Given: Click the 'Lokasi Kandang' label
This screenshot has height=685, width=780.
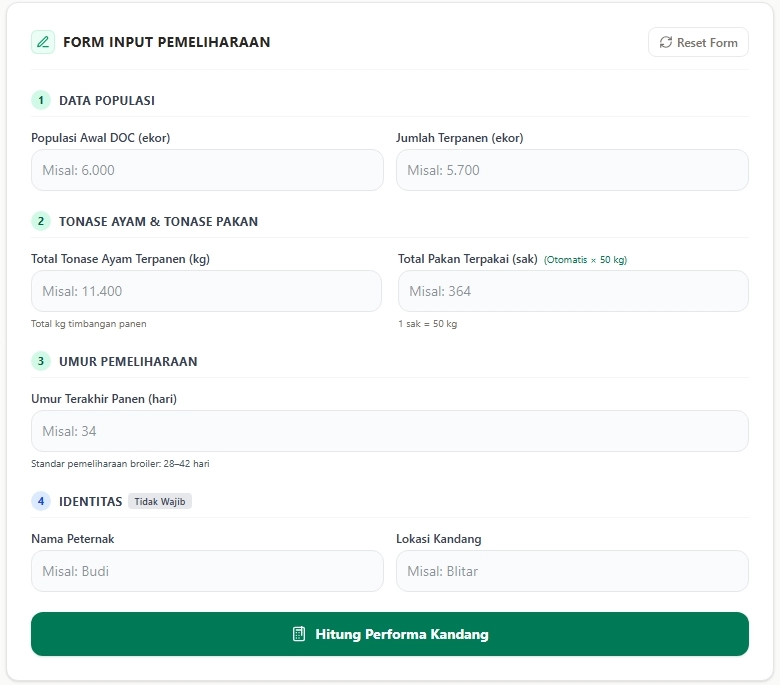Looking at the screenshot, I should 439,539.
